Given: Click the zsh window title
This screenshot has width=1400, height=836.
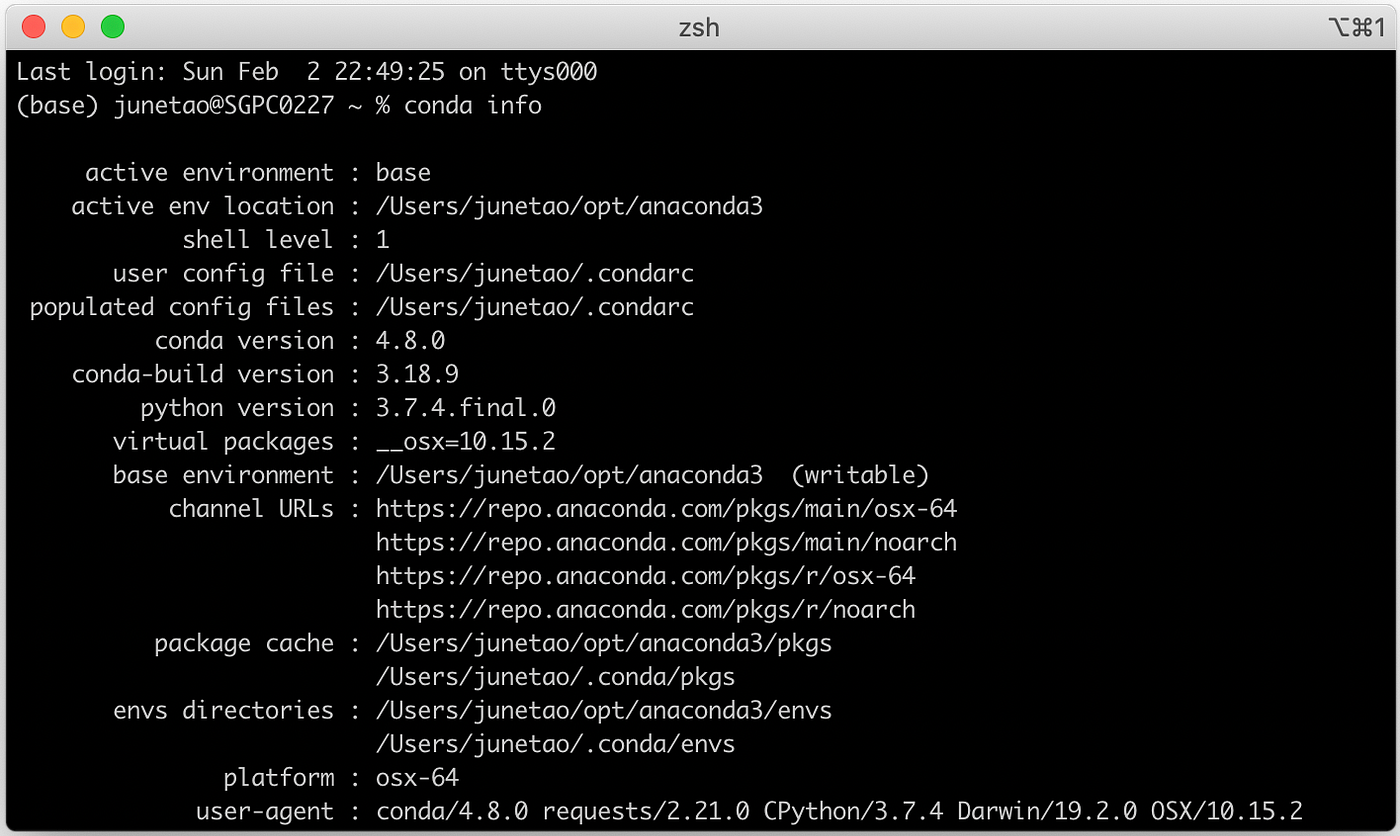Looking at the screenshot, I should click(x=699, y=27).
